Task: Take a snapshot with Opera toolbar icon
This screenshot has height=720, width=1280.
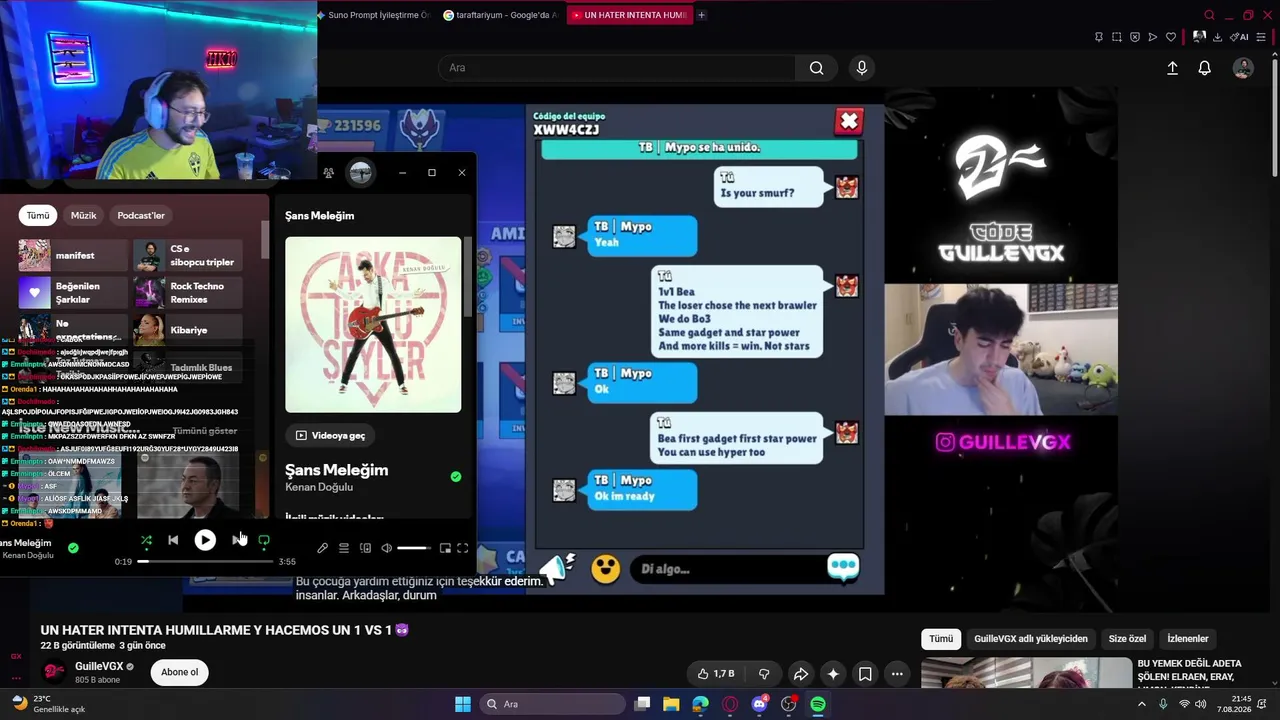Action: tap(1117, 37)
